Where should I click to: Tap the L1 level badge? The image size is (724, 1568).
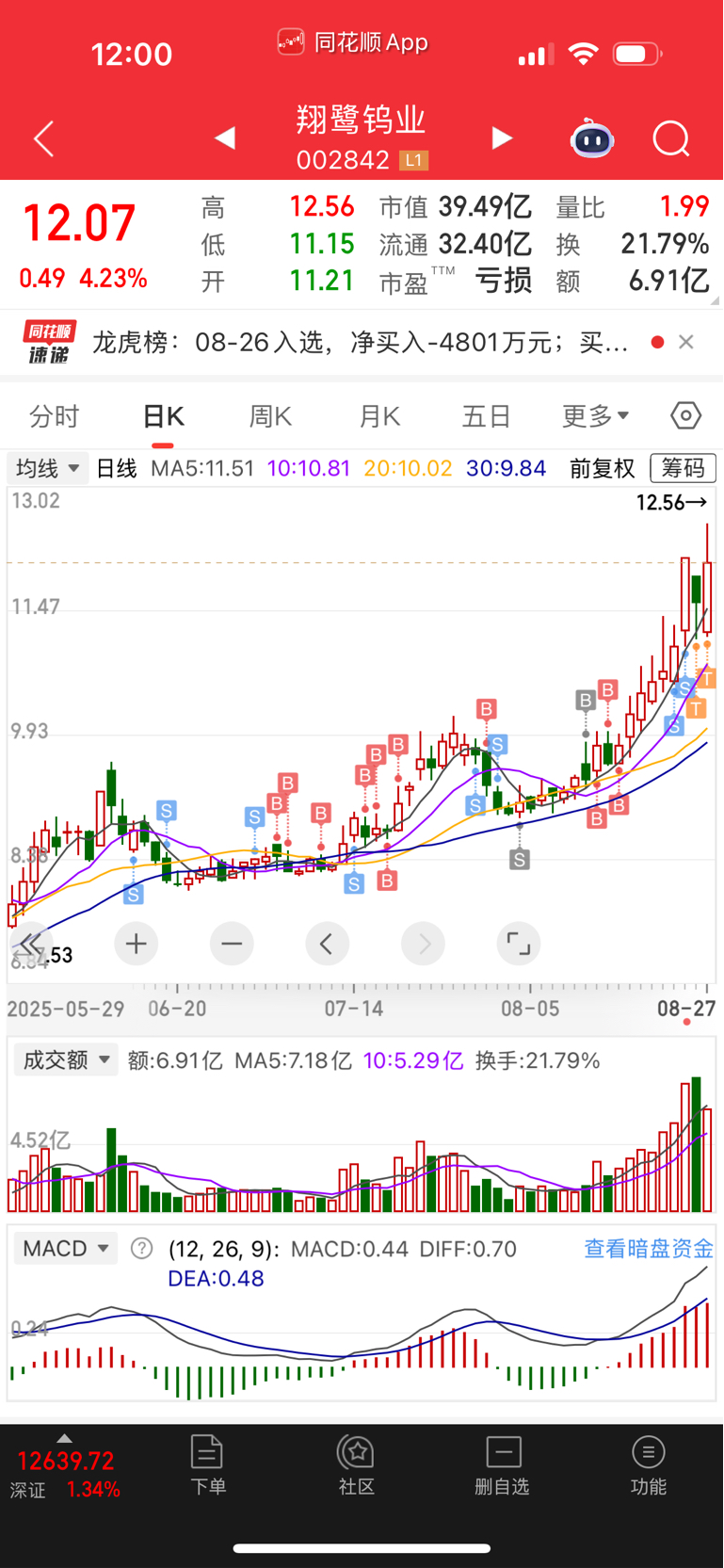click(413, 160)
